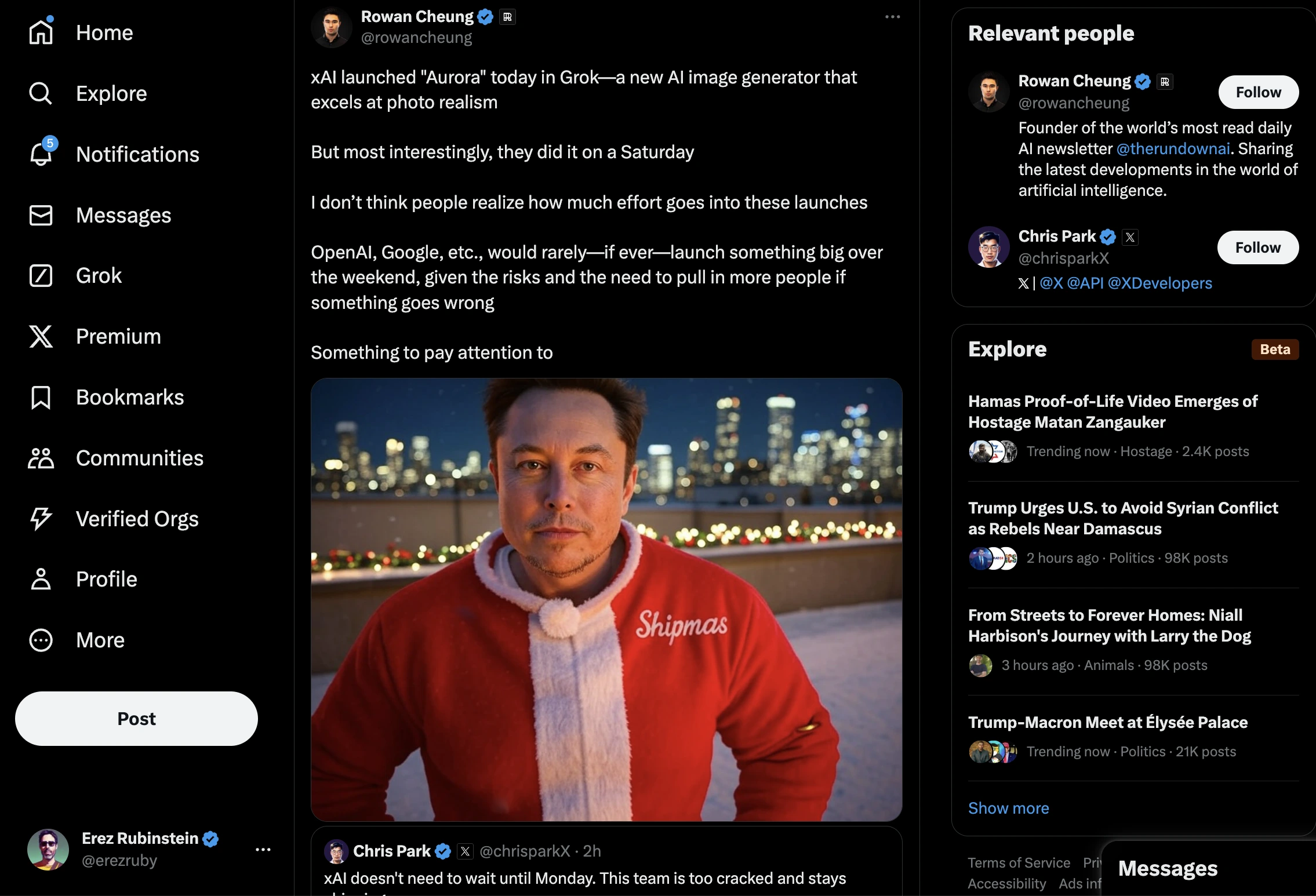The height and width of the screenshot is (896, 1316).
Task: Open the Communities people icon
Action: pyautogui.click(x=41, y=458)
